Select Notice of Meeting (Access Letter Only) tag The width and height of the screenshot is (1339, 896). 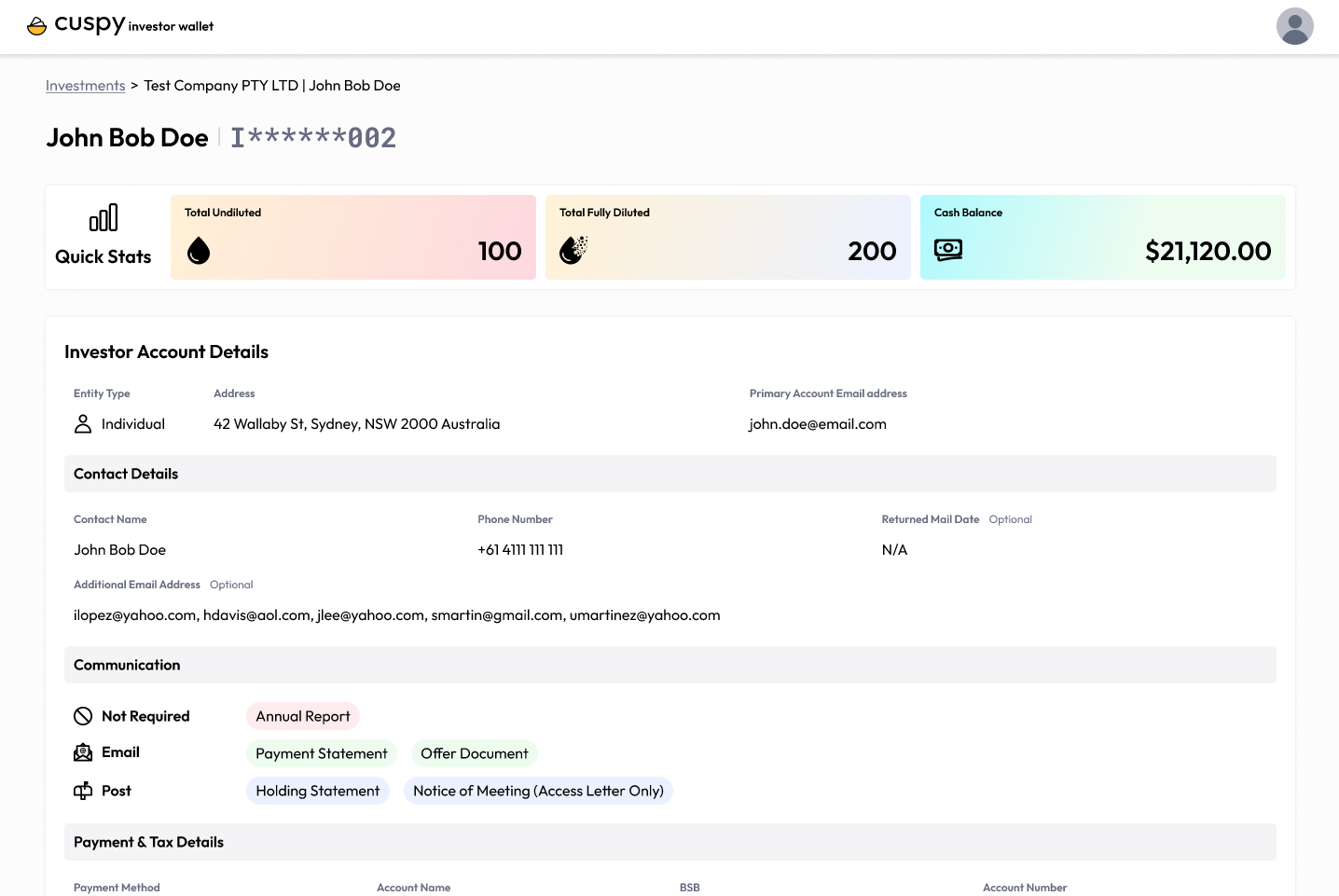tap(539, 791)
